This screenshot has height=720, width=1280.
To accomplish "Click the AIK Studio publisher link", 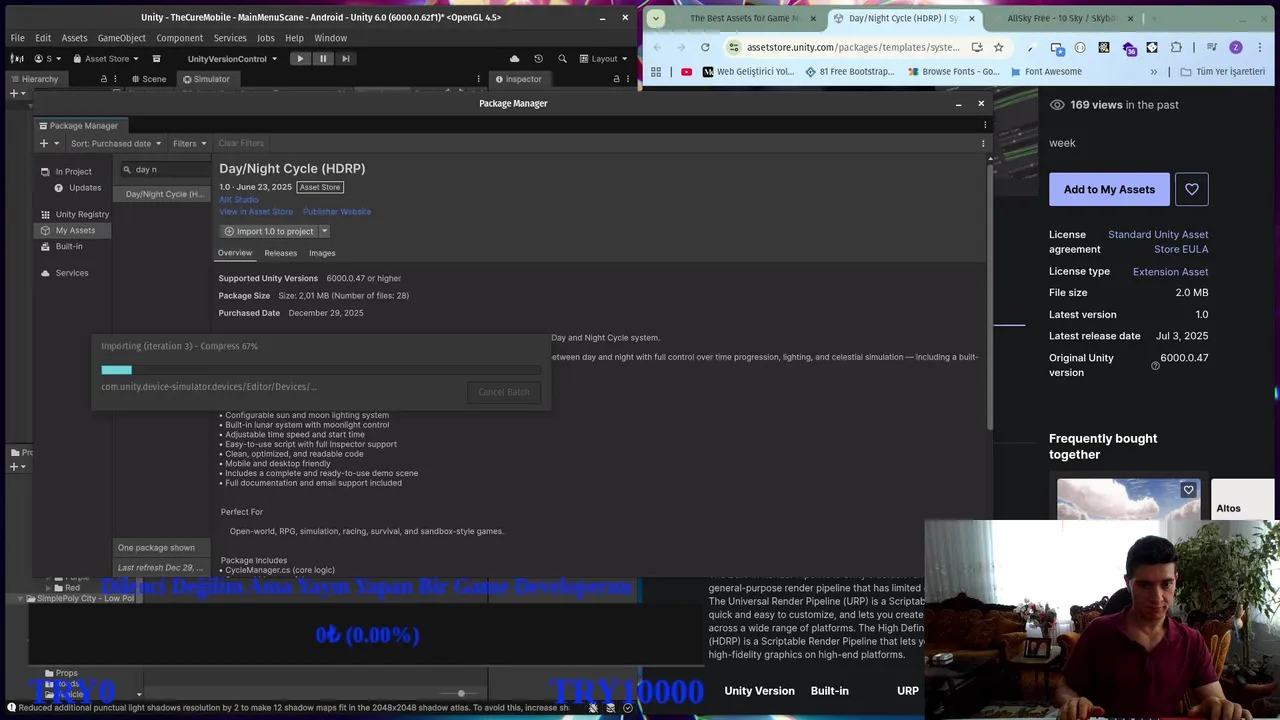I will (239, 200).
